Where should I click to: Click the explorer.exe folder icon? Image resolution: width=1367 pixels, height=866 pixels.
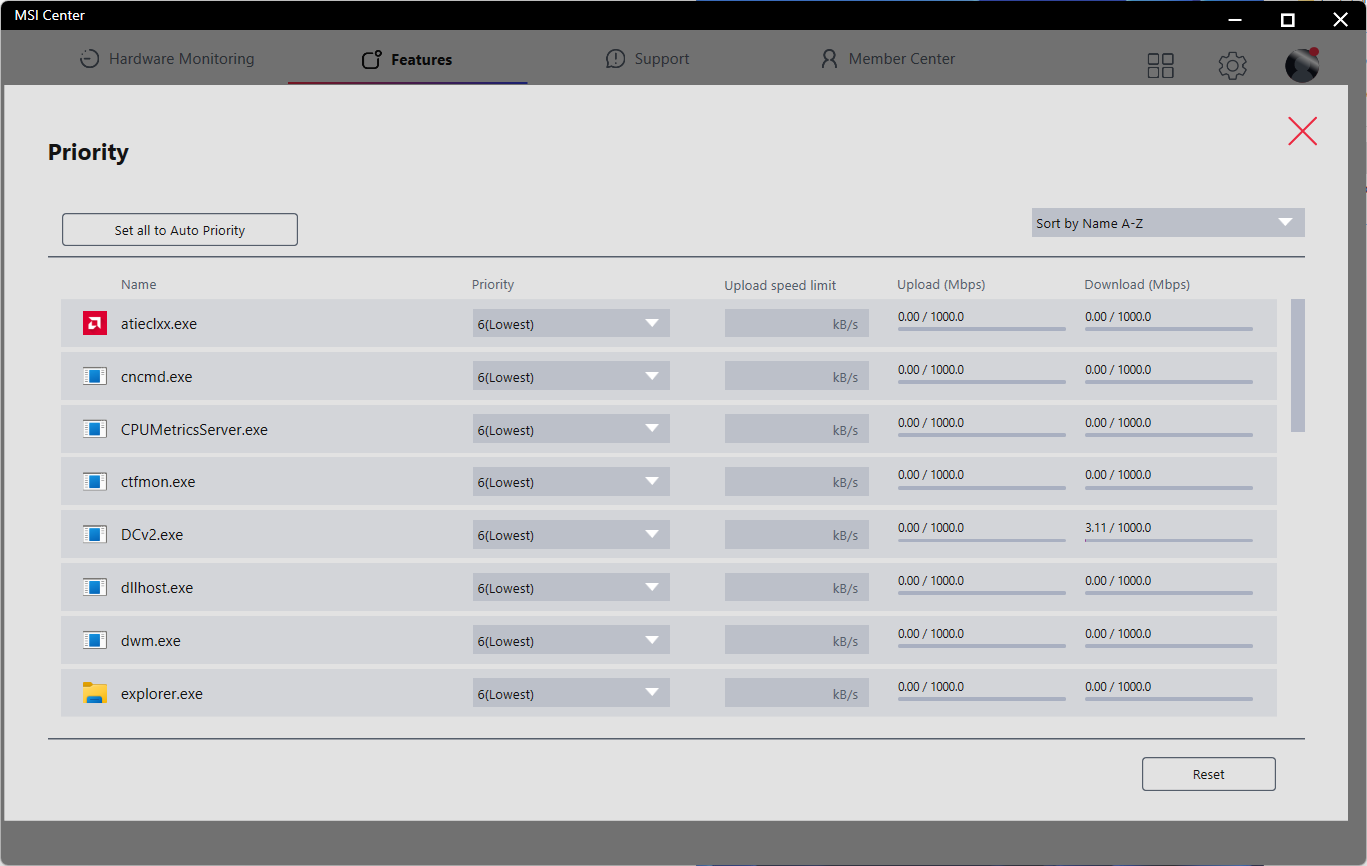(x=95, y=693)
